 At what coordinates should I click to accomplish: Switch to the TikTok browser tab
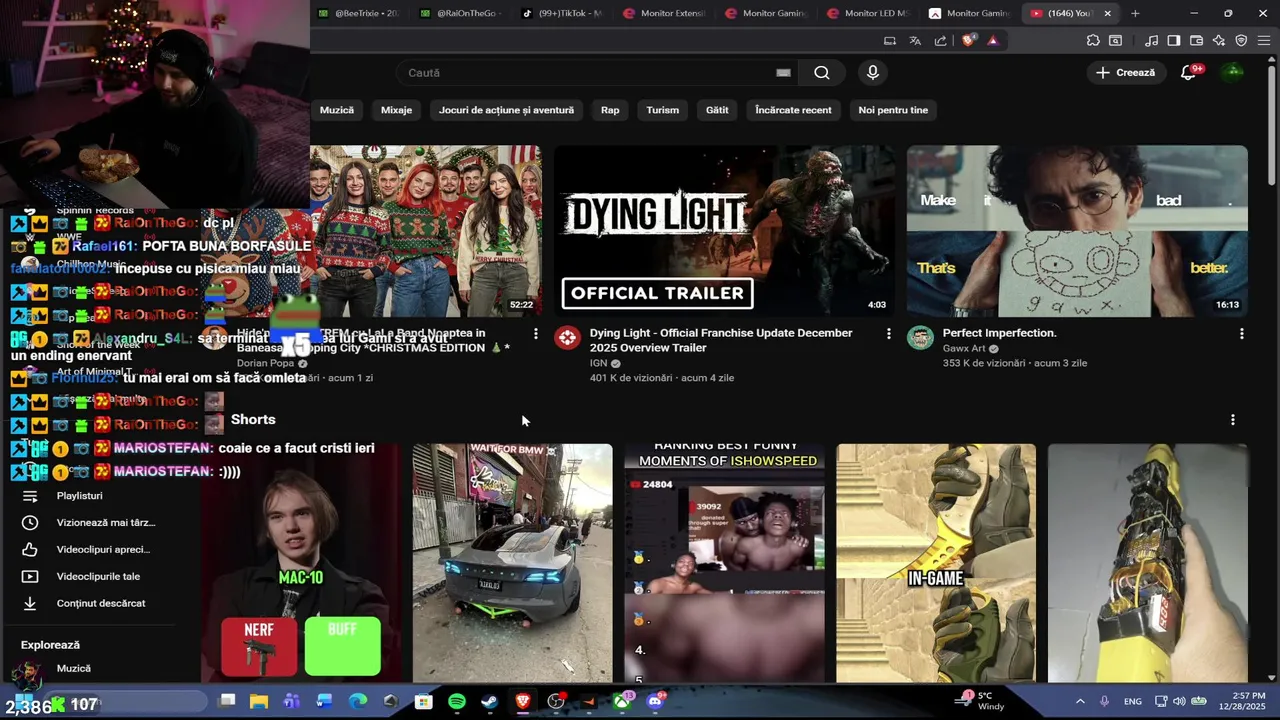(x=563, y=13)
